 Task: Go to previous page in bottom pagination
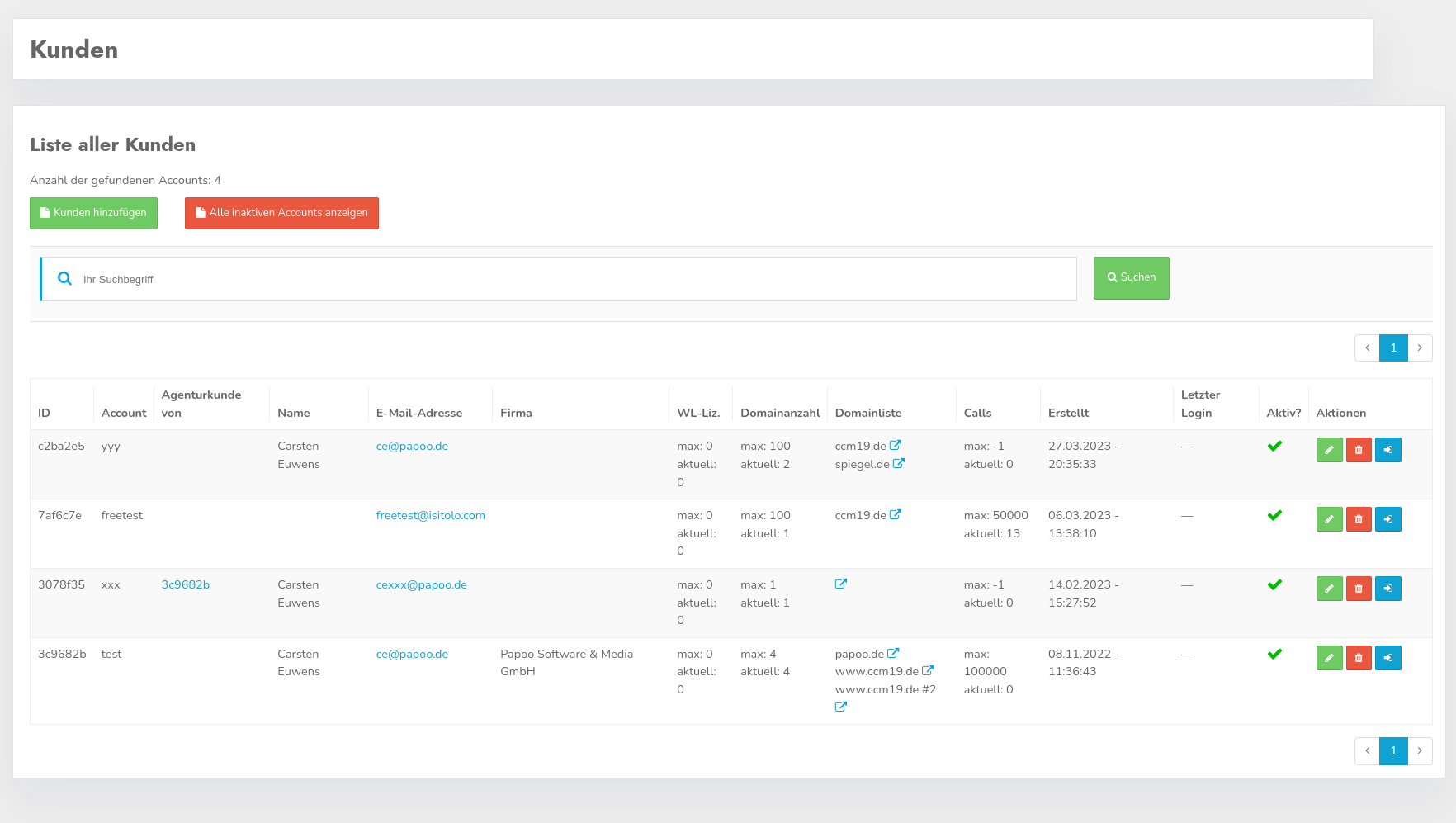pos(1367,750)
